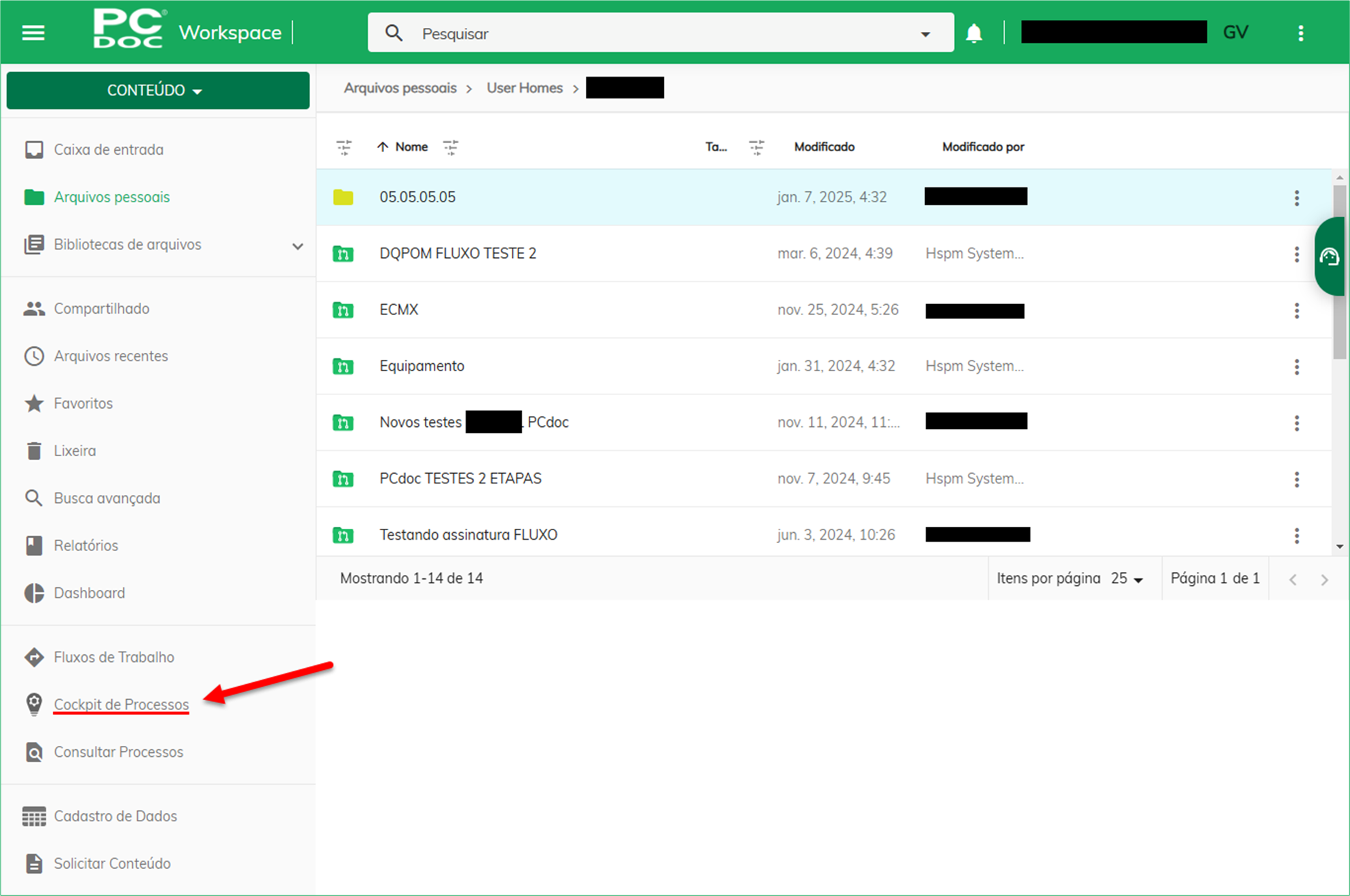
Task: Click the Arquivos recentes clock icon
Action: pyautogui.click(x=34, y=356)
